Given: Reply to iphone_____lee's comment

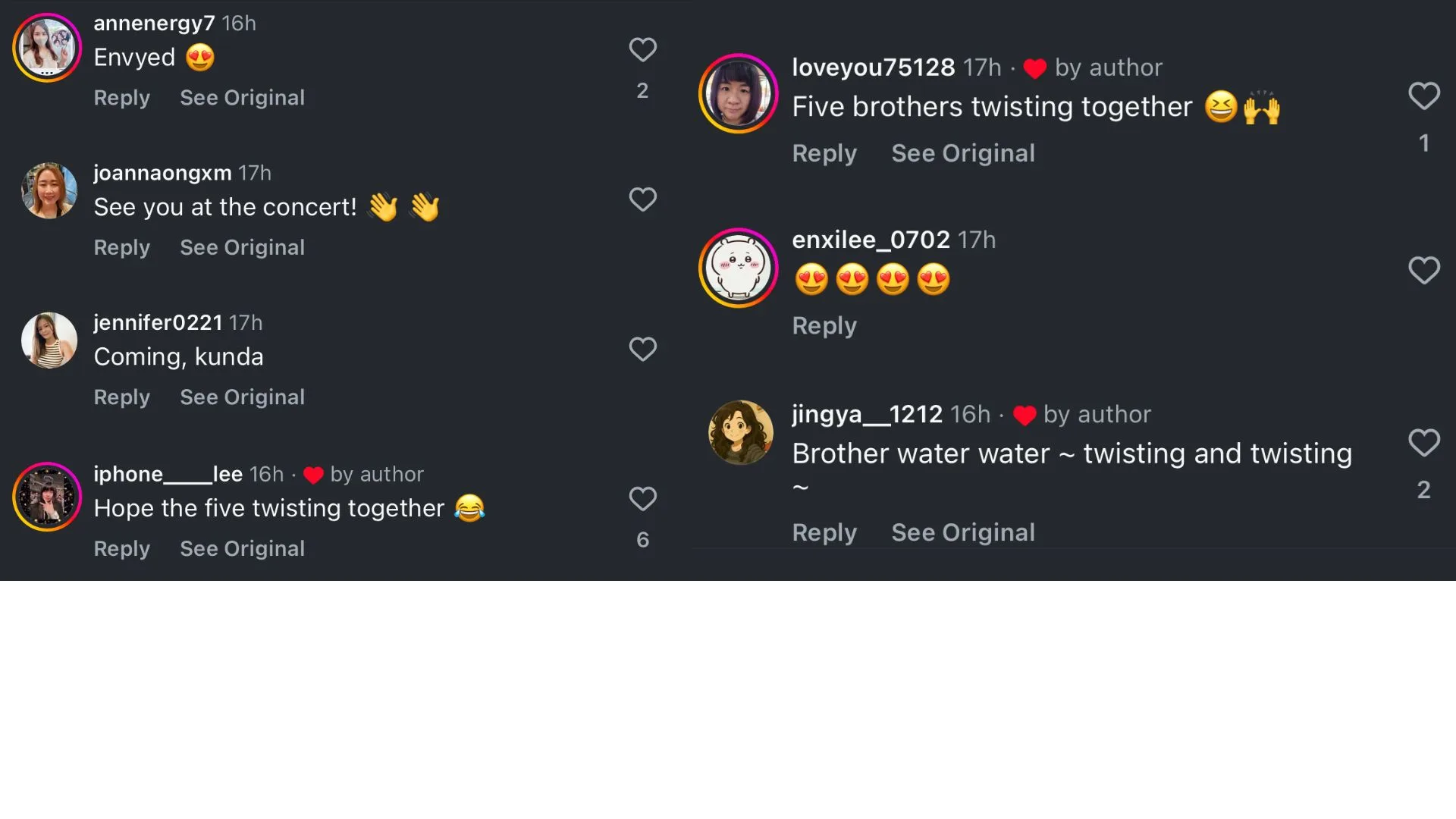Looking at the screenshot, I should [x=121, y=548].
